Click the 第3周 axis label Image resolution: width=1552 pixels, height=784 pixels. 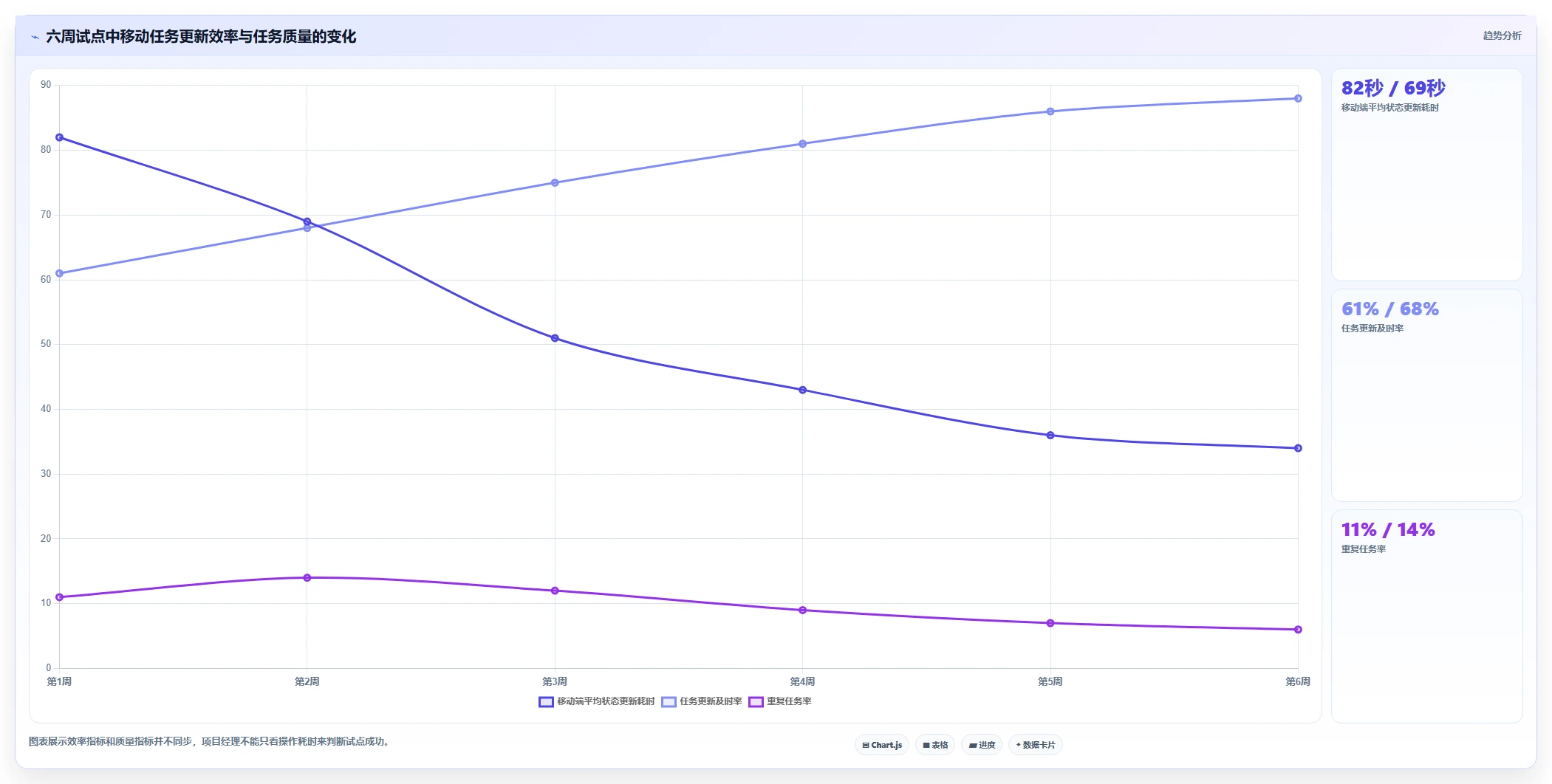[555, 681]
